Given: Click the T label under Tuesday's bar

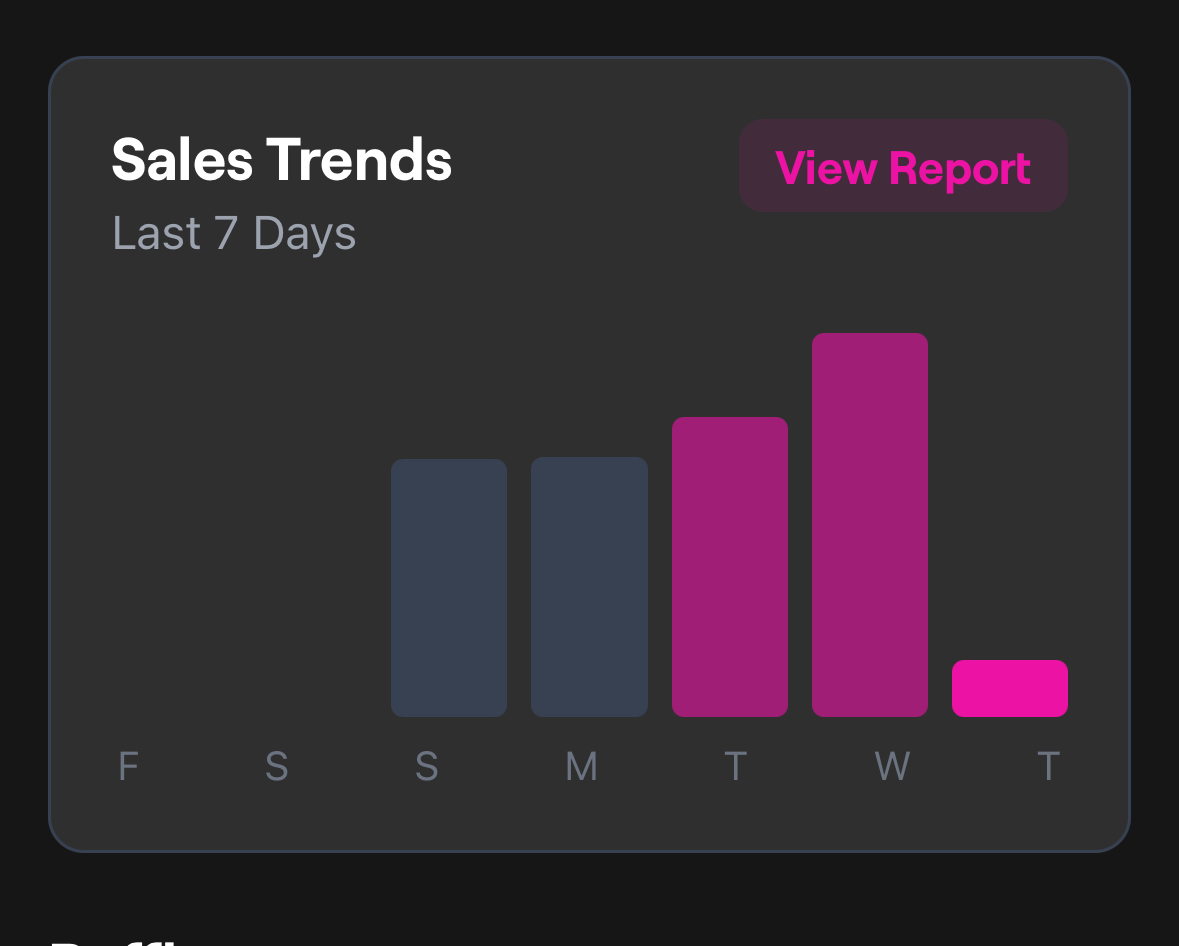Looking at the screenshot, I should pyautogui.click(x=735, y=767).
